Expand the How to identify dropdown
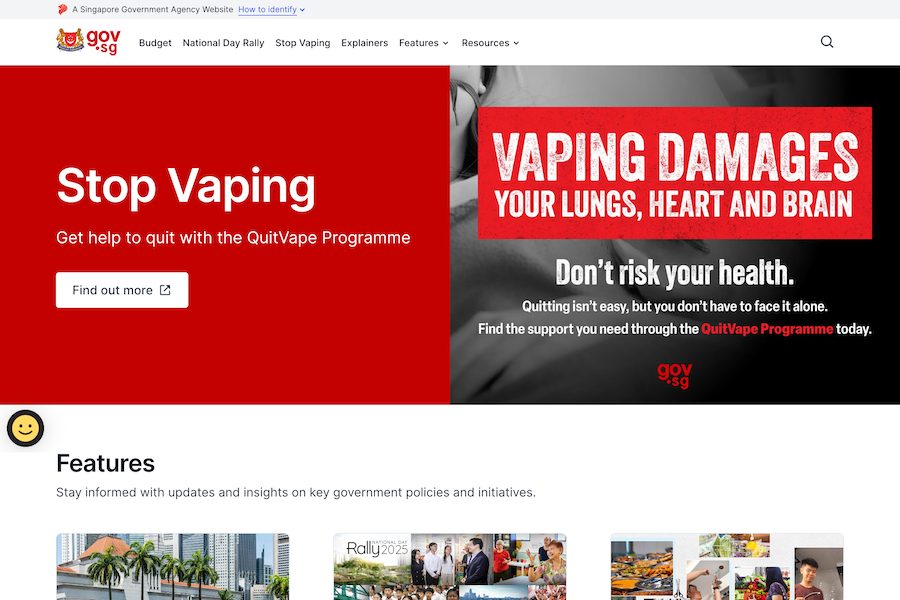Image resolution: width=900 pixels, height=600 pixels. (271, 9)
